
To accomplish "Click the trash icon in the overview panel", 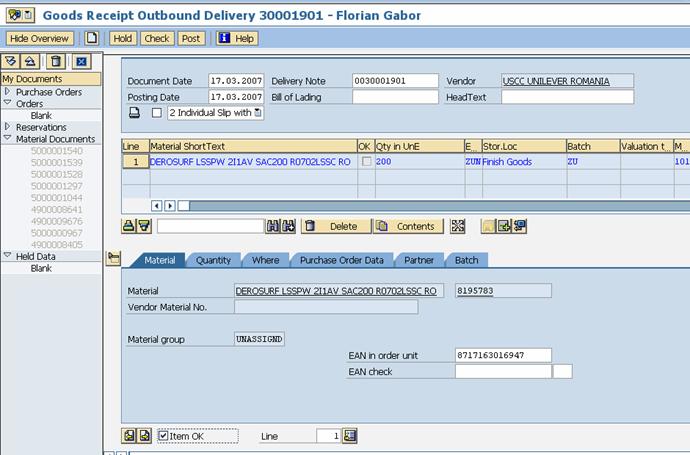I will click(56, 62).
